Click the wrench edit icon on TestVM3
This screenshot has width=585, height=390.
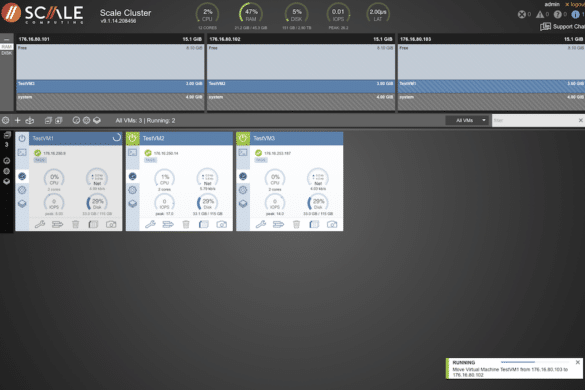point(260,224)
